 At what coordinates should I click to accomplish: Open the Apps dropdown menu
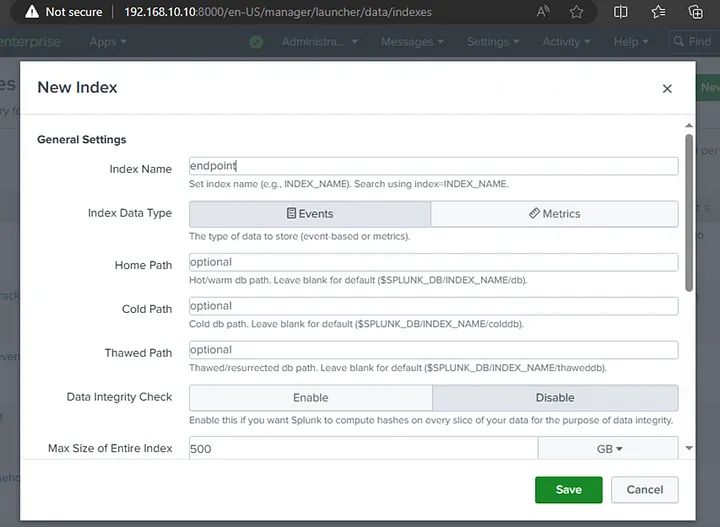(x=107, y=42)
